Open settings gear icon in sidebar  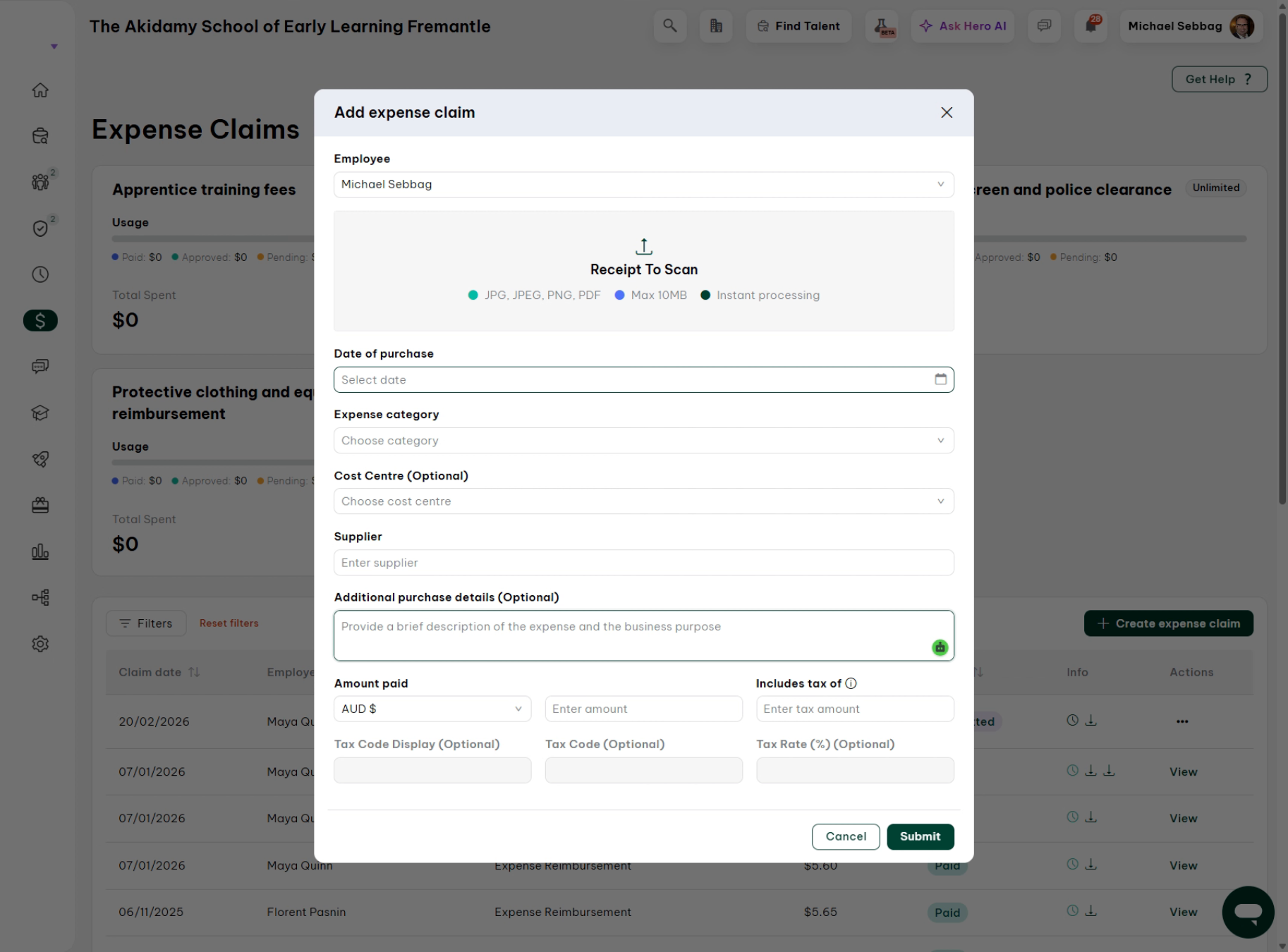tap(40, 644)
